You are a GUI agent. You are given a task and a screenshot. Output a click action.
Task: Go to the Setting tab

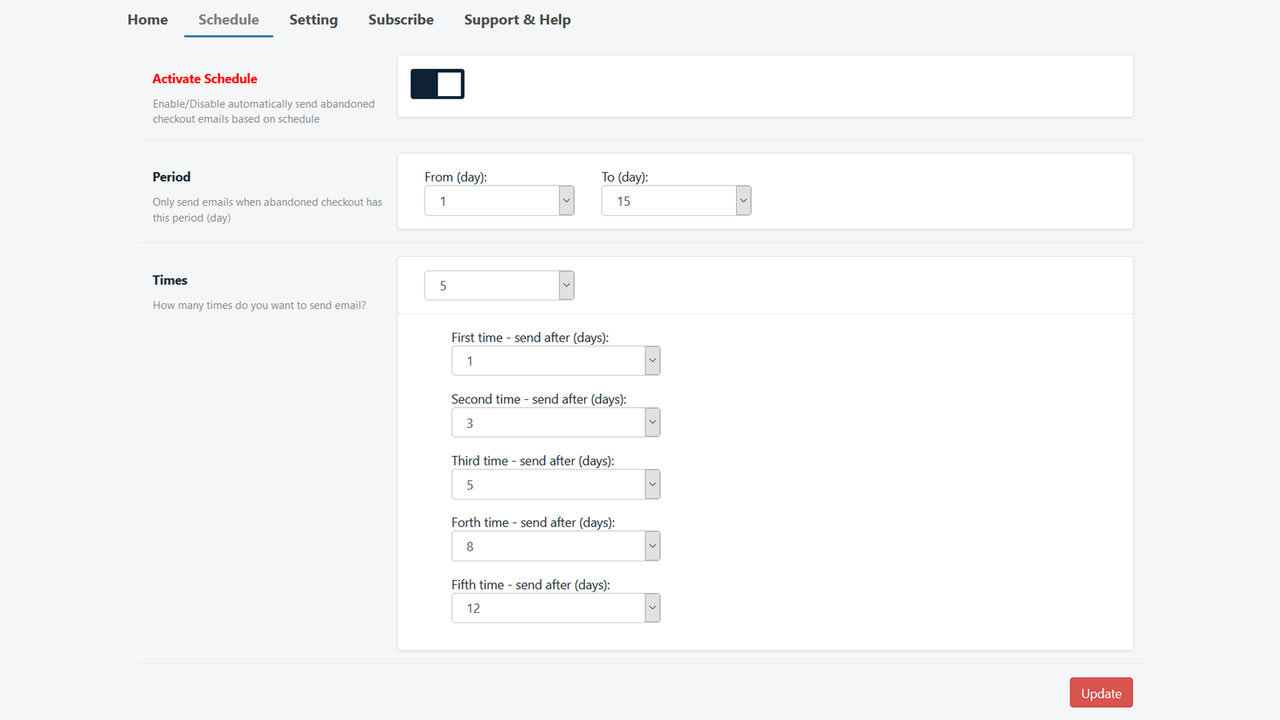[x=313, y=19]
